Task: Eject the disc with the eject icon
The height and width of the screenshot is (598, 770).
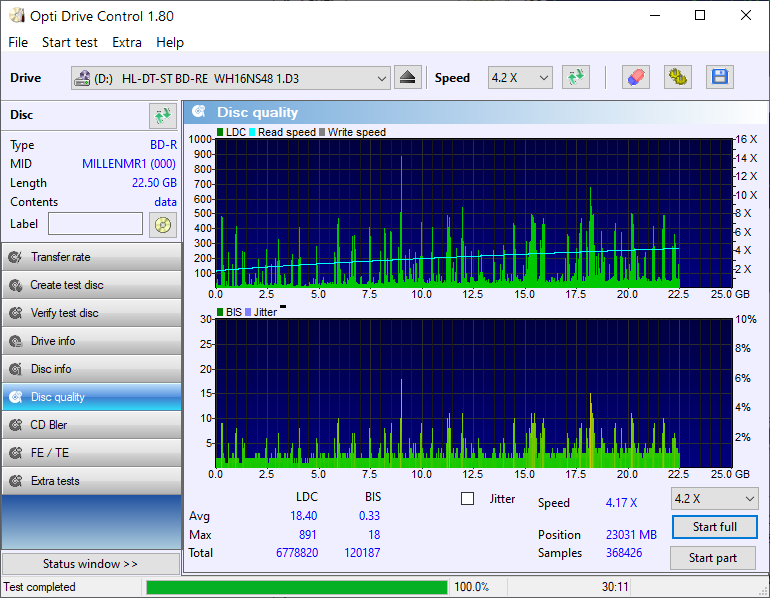Action: (x=408, y=78)
